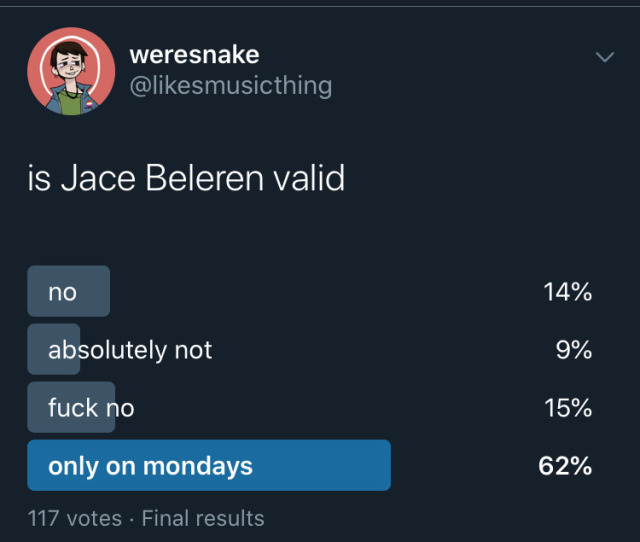Click the short bar behind "absolutely not"

click(x=53, y=349)
